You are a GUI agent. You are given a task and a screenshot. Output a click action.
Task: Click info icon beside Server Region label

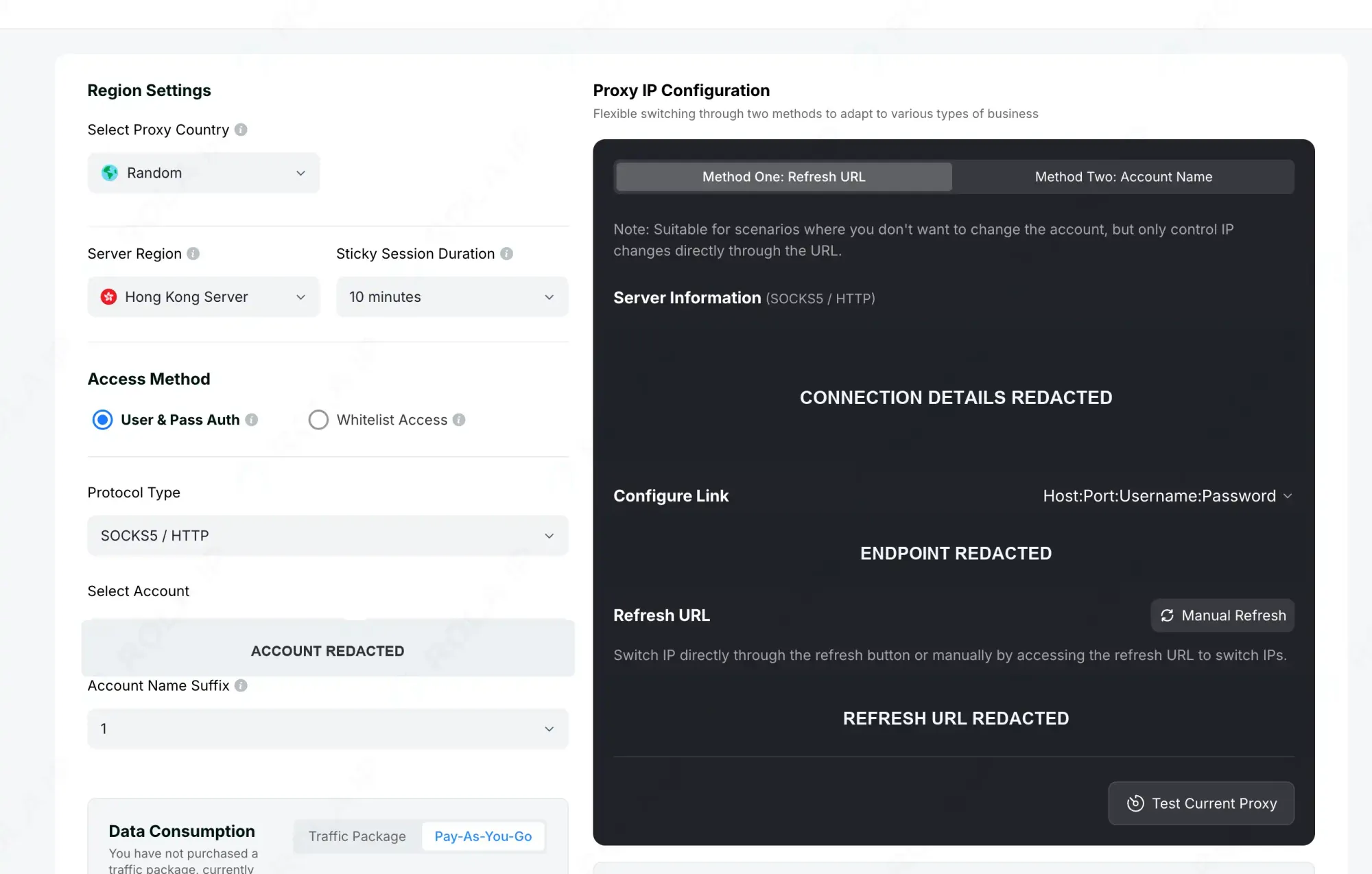pos(193,254)
